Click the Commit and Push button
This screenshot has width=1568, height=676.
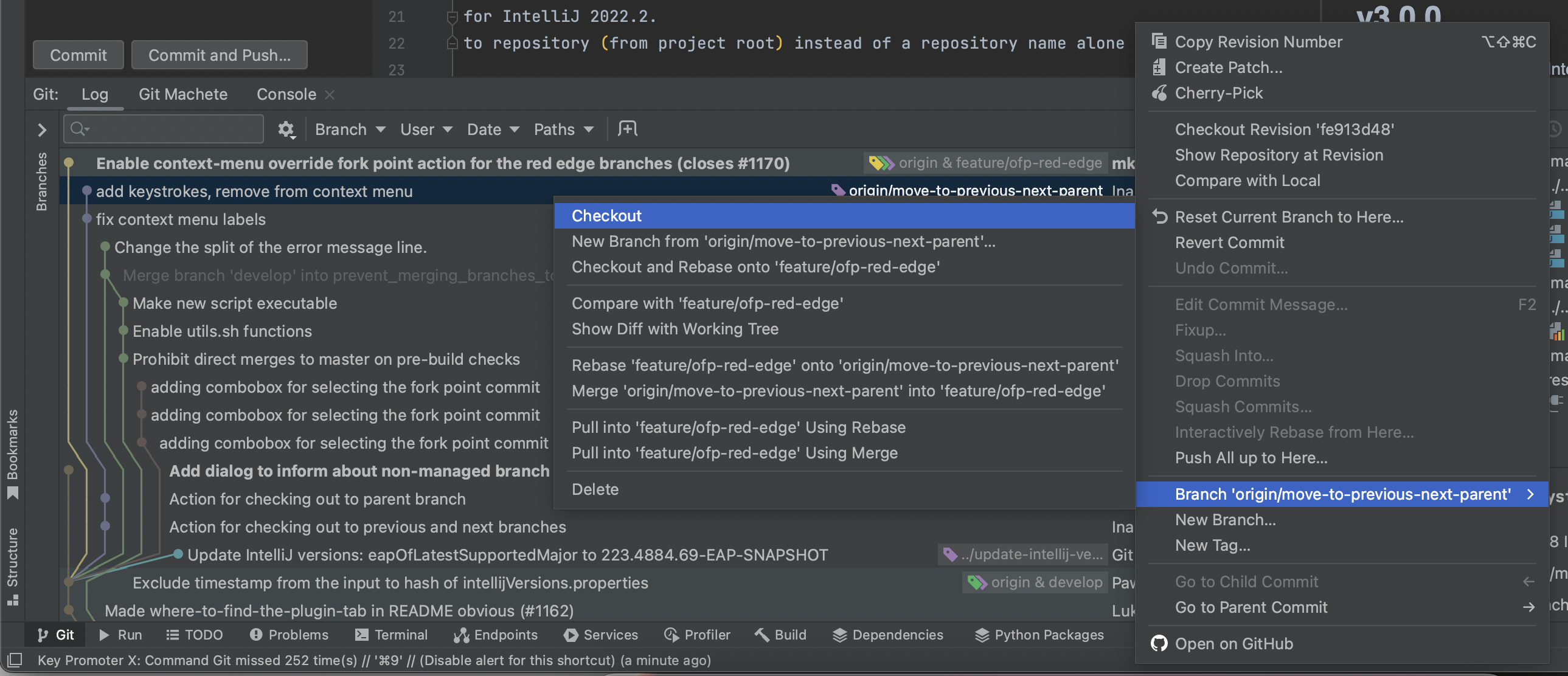point(219,55)
